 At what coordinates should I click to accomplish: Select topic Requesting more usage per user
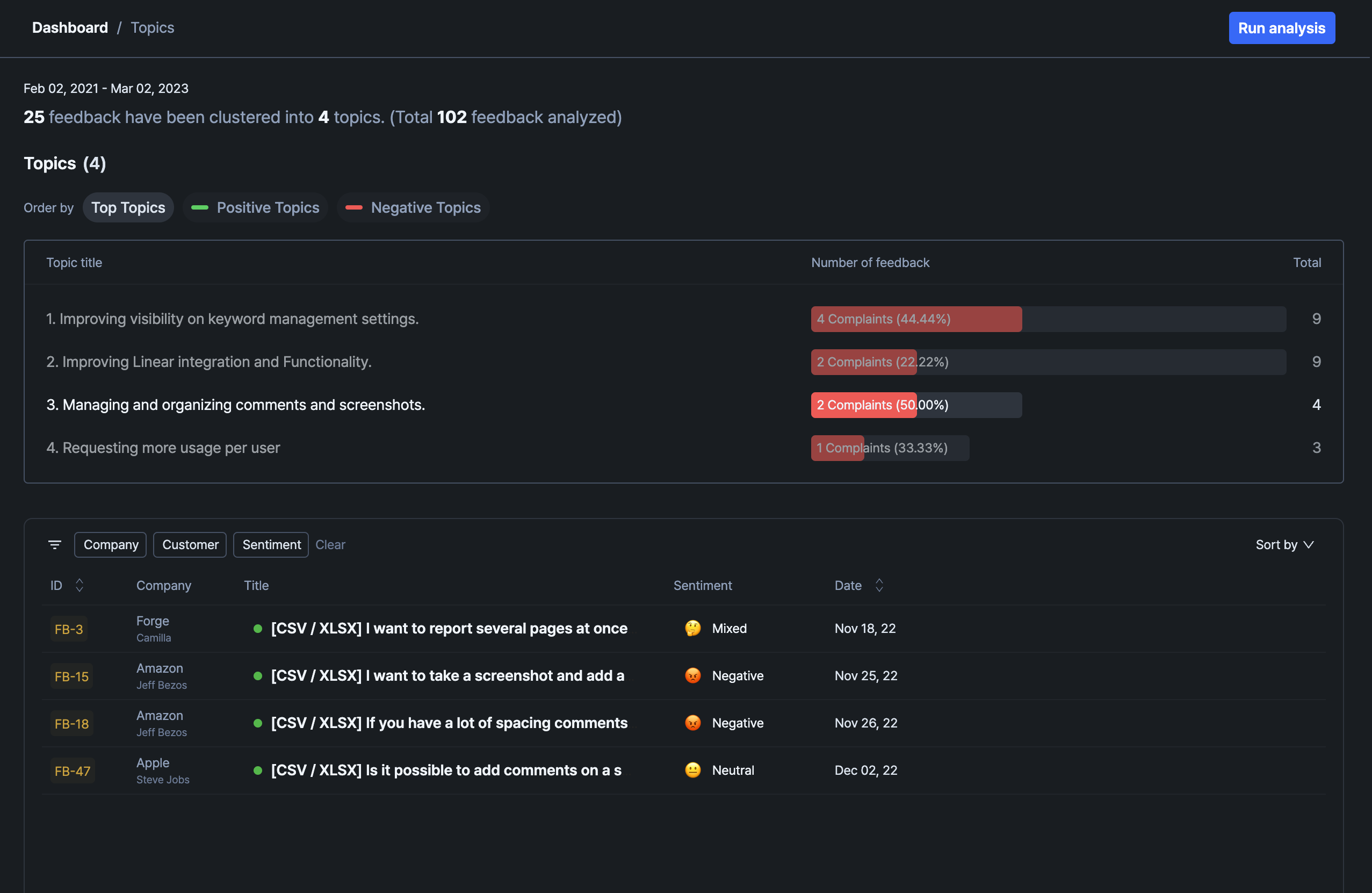[163, 448]
